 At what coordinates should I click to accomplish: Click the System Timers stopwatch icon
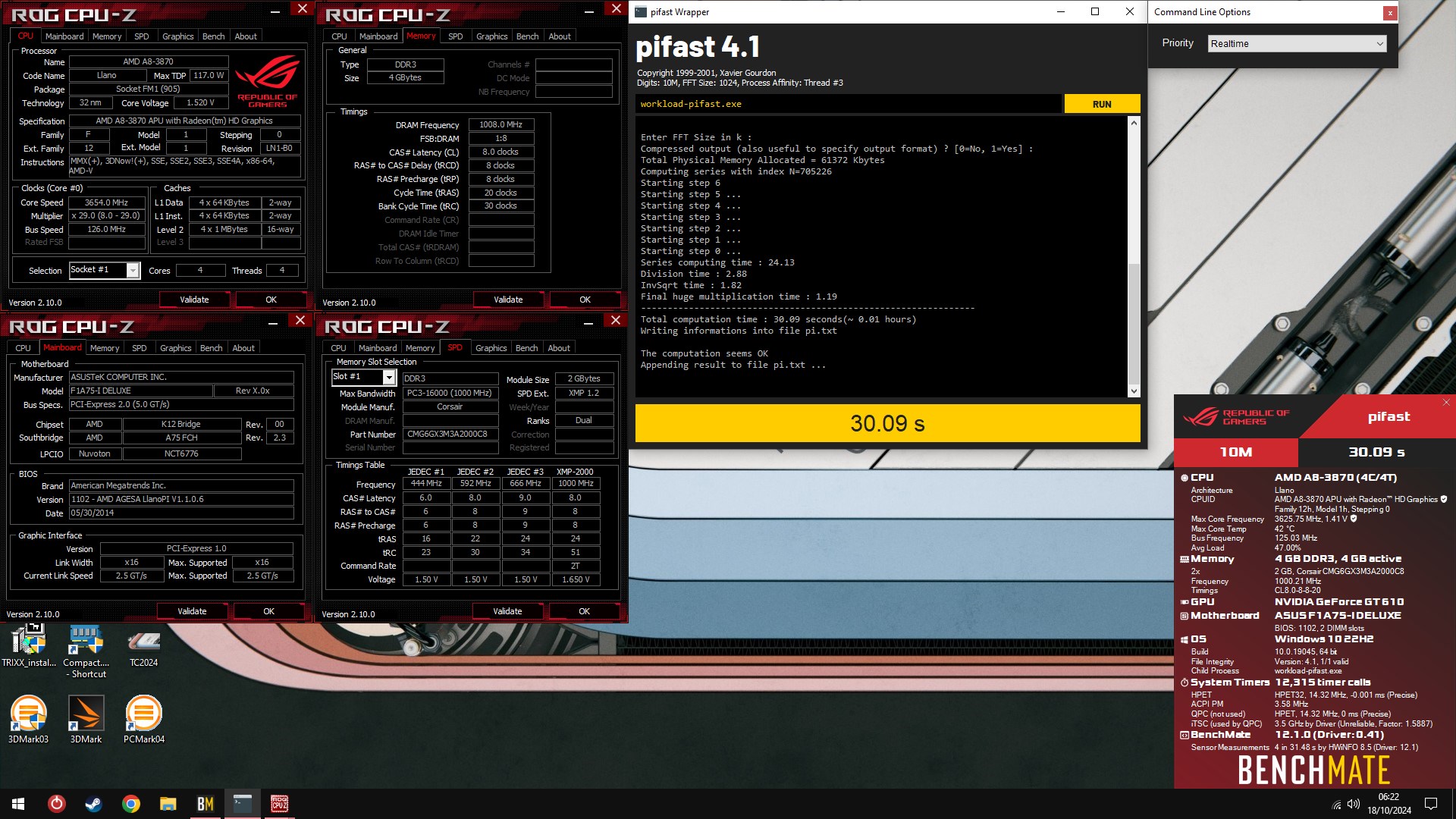tap(1185, 682)
